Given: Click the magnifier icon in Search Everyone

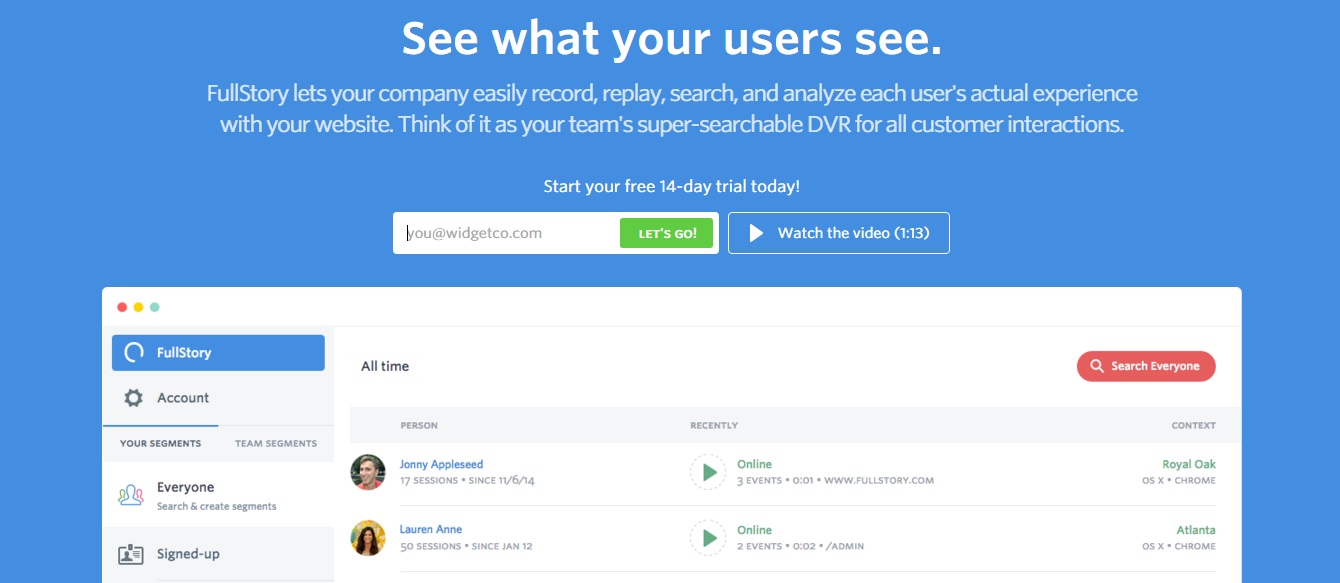Looking at the screenshot, I should point(1097,366).
